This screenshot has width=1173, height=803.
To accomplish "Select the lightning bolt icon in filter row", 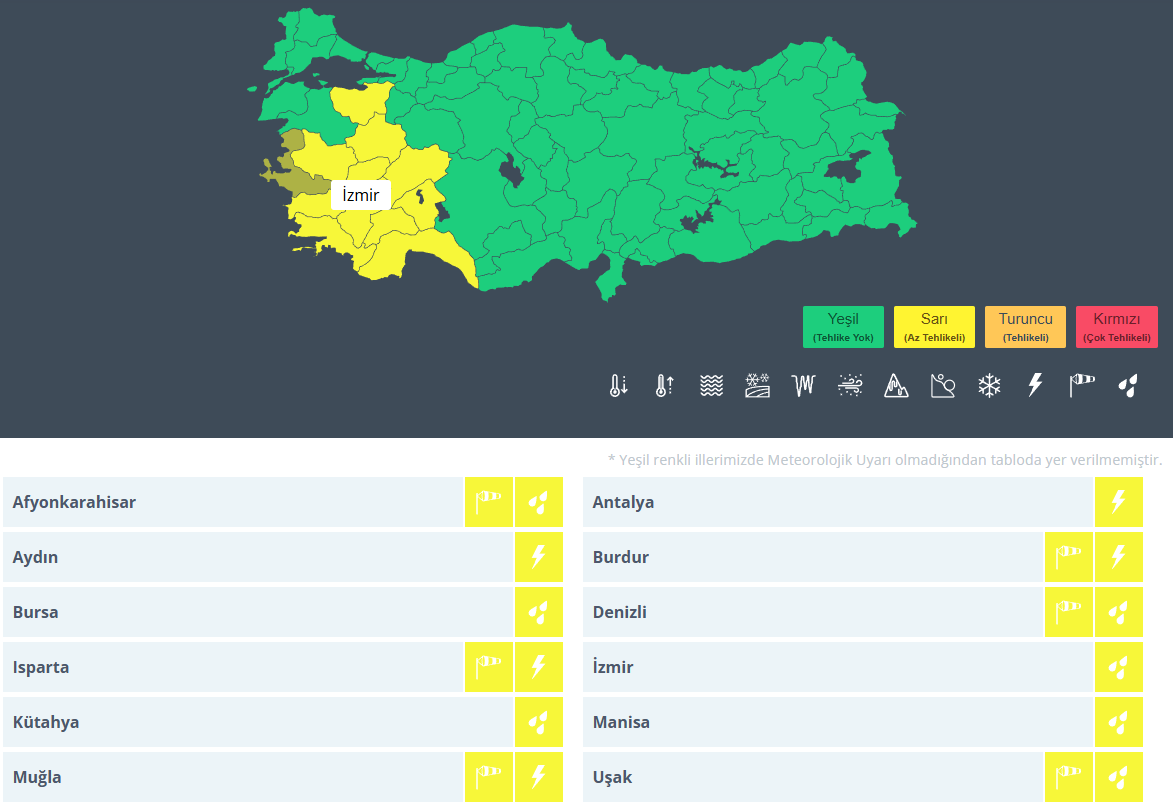I will [1035, 385].
